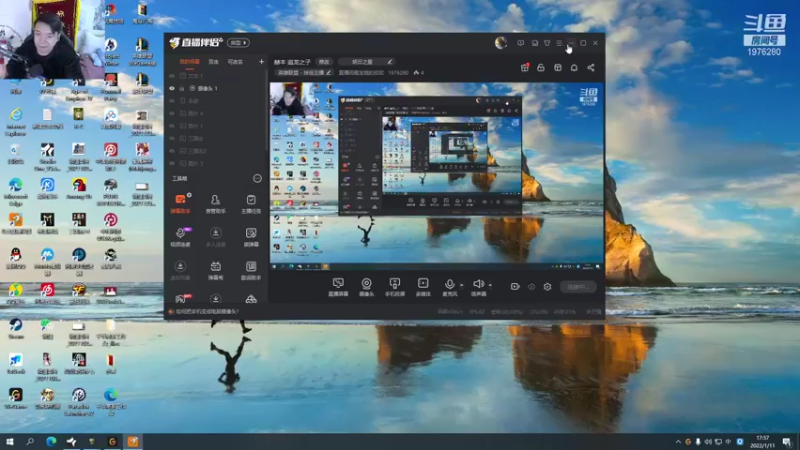Image resolution: width=800 pixels, height=450 pixels.
Task: Collapse the 工具箱 toolbox section
Action: [x=257, y=179]
